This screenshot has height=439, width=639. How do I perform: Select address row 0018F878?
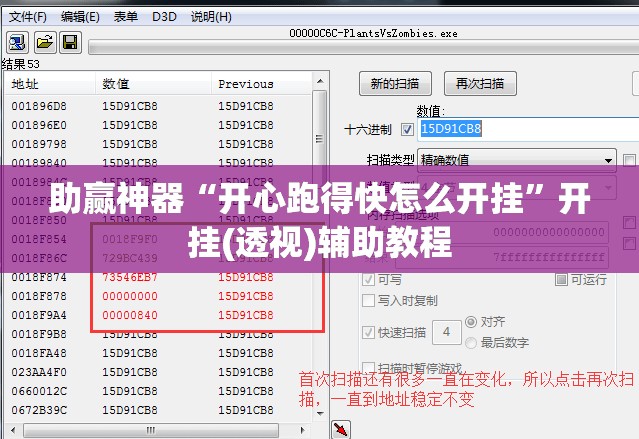coord(158,296)
